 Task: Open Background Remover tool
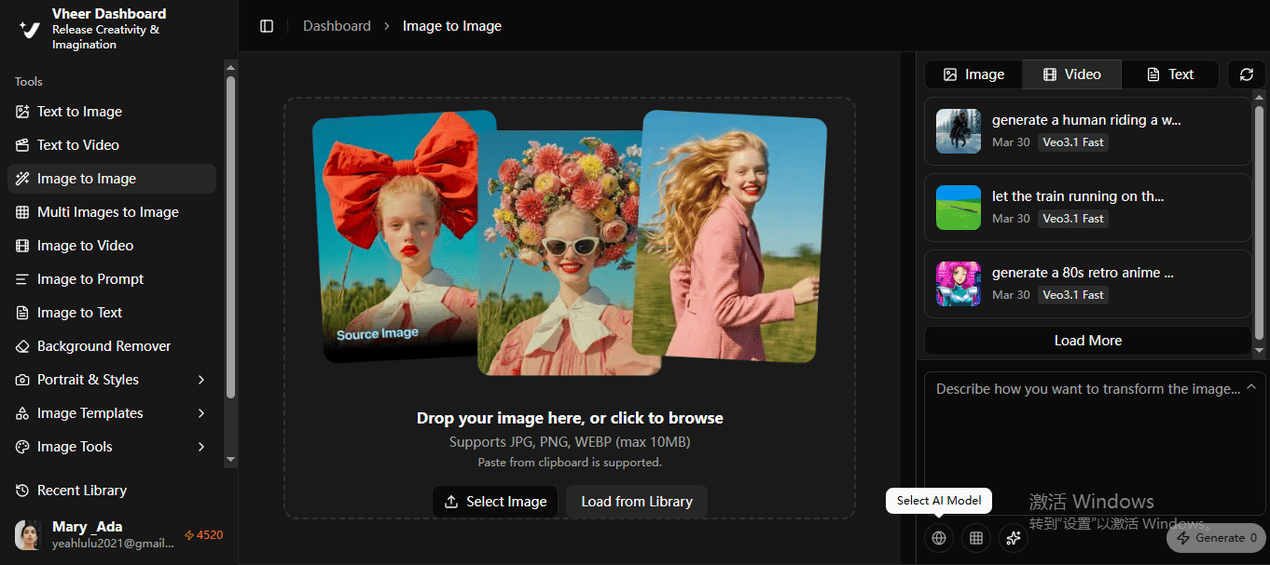coord(112,346)
